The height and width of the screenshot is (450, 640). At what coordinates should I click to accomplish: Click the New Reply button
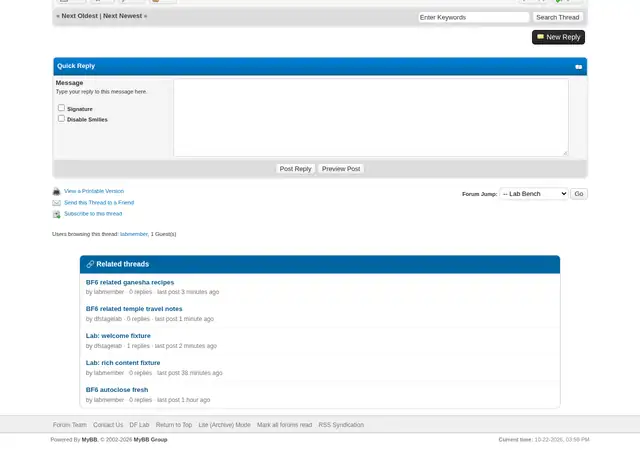point(558,37)
